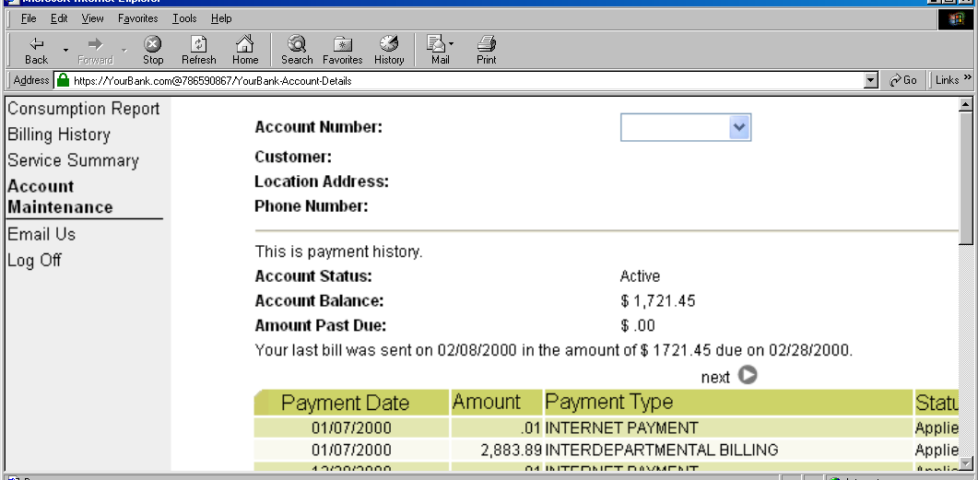Click the Windows logo throbber
This screenshot has width=978, height=480.
[956, 19]
